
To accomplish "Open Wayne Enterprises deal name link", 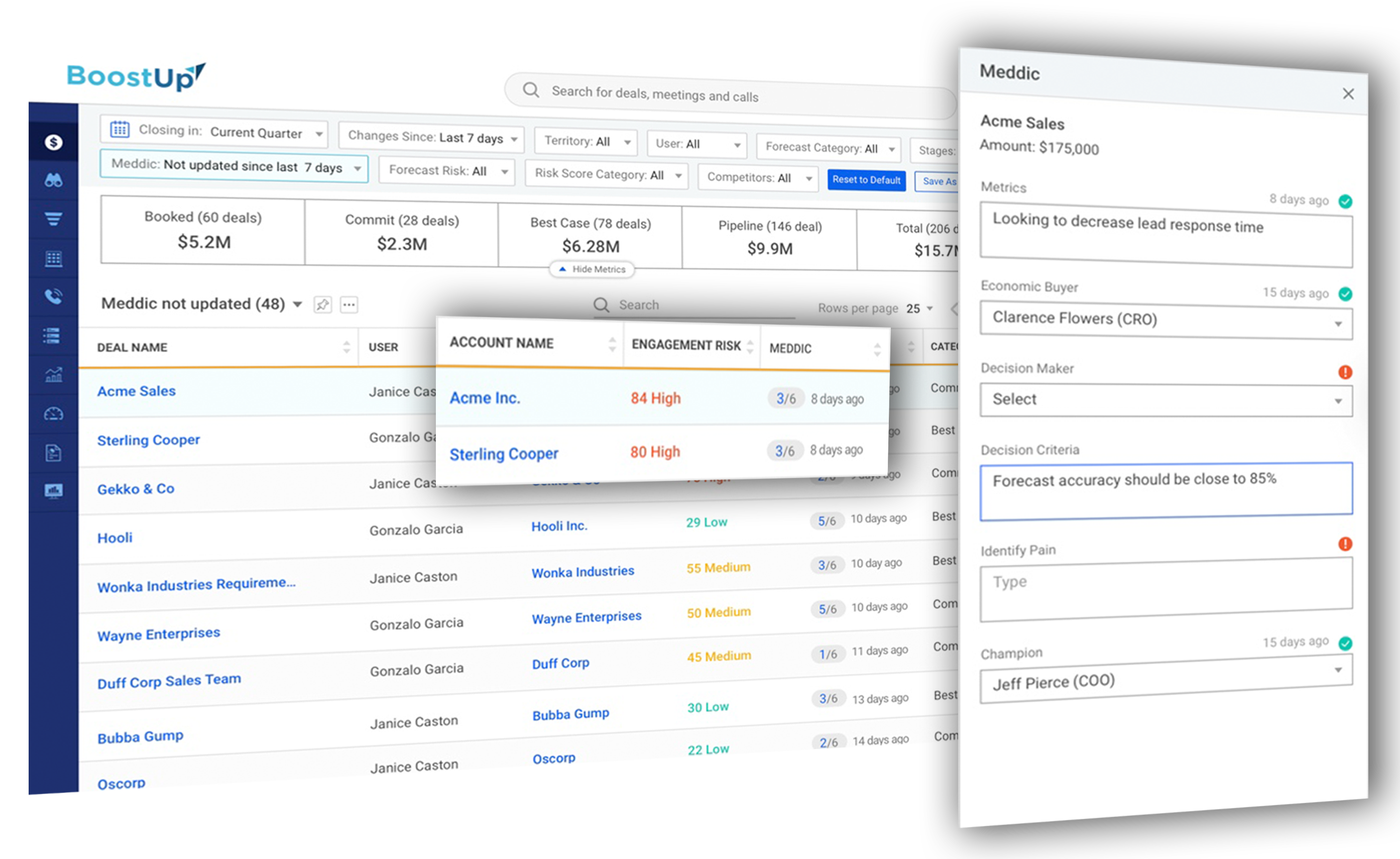I will pos(159,634).
